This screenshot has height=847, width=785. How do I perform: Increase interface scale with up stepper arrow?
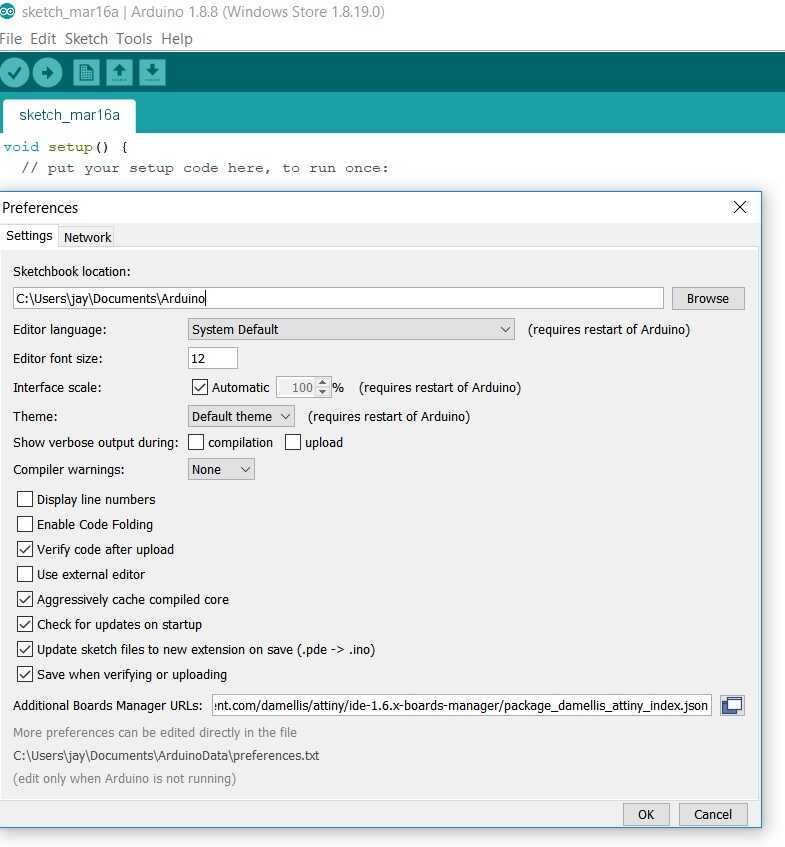pyautogui.click(x=323, y=382)
